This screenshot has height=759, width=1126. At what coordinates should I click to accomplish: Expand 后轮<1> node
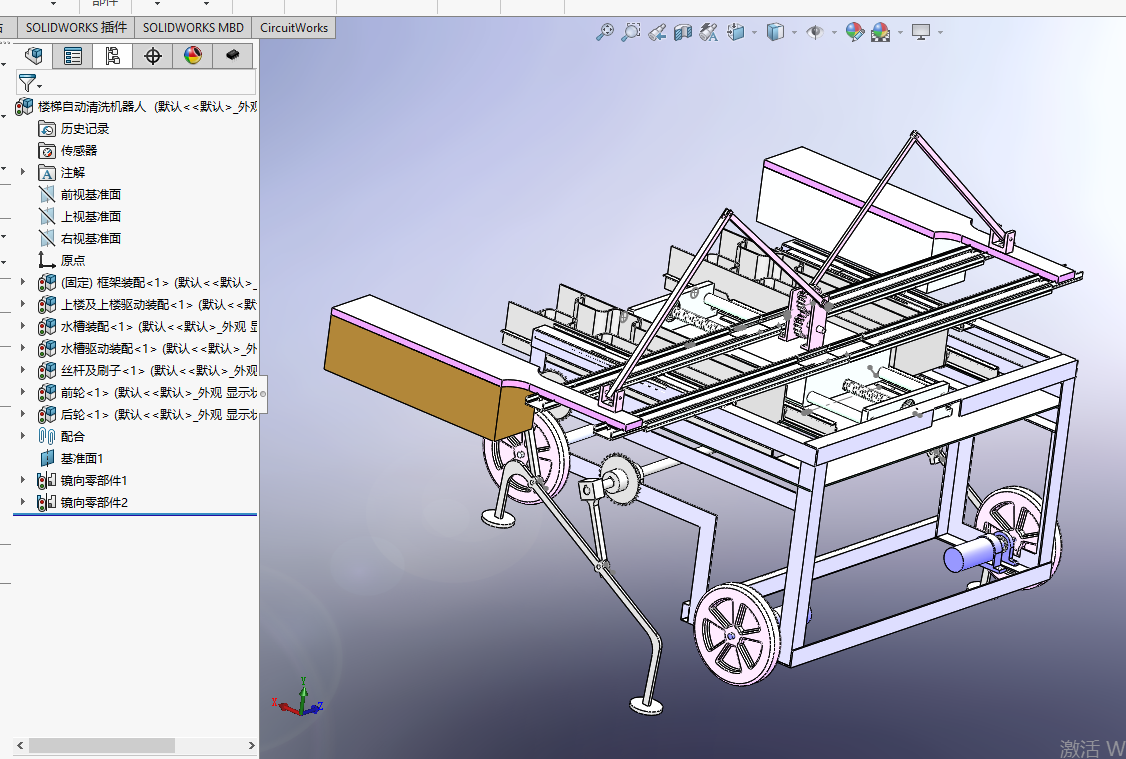click(x=23, y=414)
